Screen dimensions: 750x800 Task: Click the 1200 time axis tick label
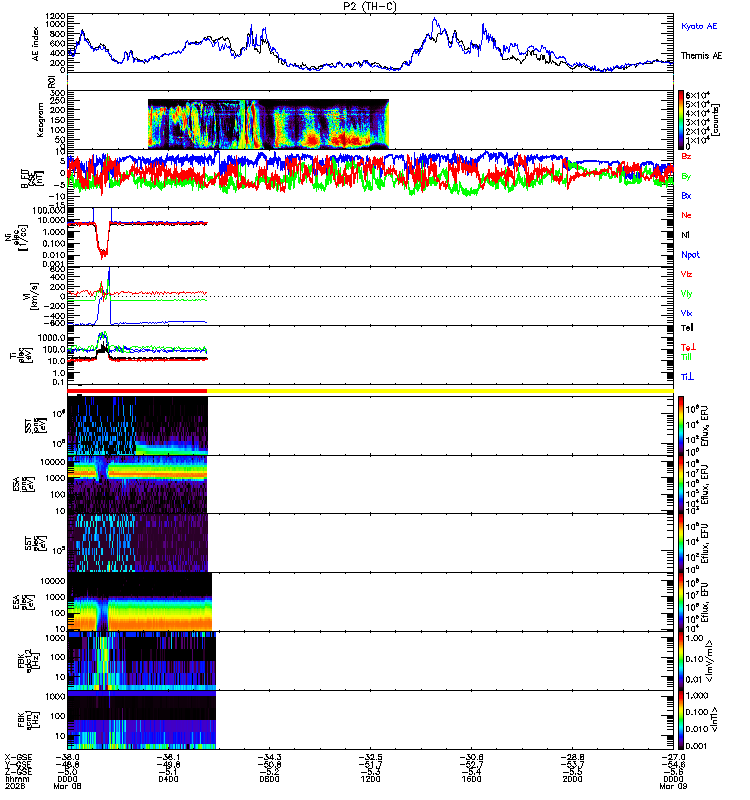[x=370, y=779]
